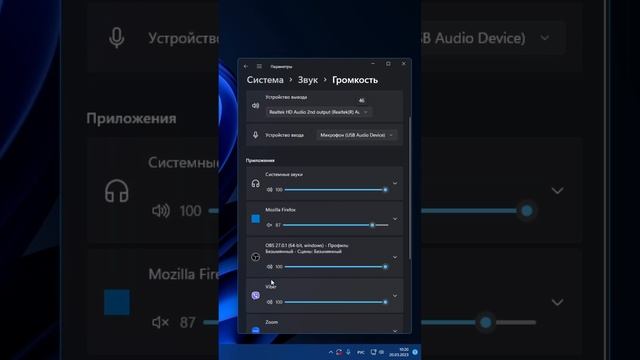The width and height of the screenshot is (640, 360).
Task: Open the output device Realtek dropdown
Action: tap(319, 112)
